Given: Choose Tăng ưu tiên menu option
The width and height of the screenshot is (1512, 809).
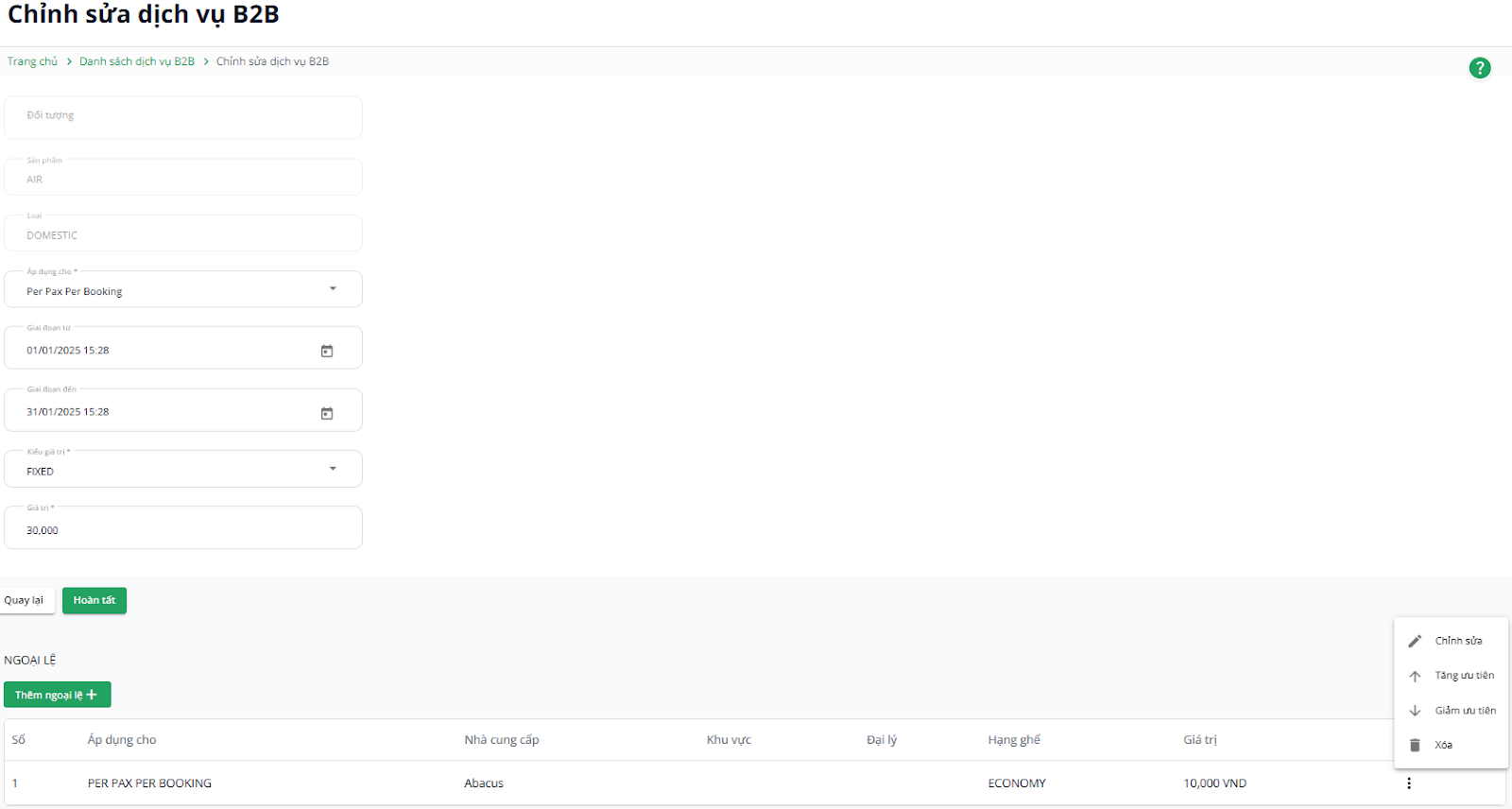Looking at the screenshot, I should coord(1464,676).
